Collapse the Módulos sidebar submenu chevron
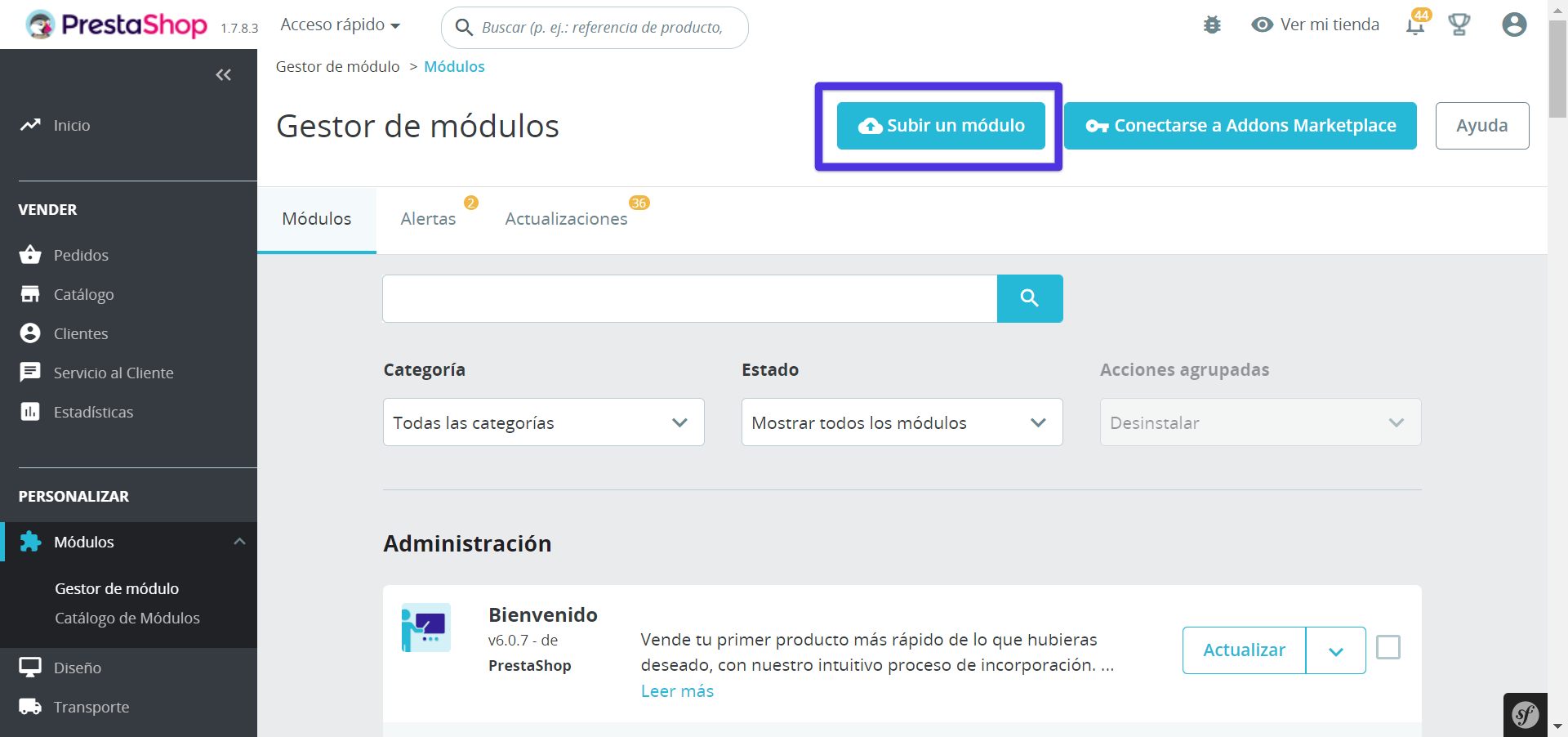 tap(239, 541)
